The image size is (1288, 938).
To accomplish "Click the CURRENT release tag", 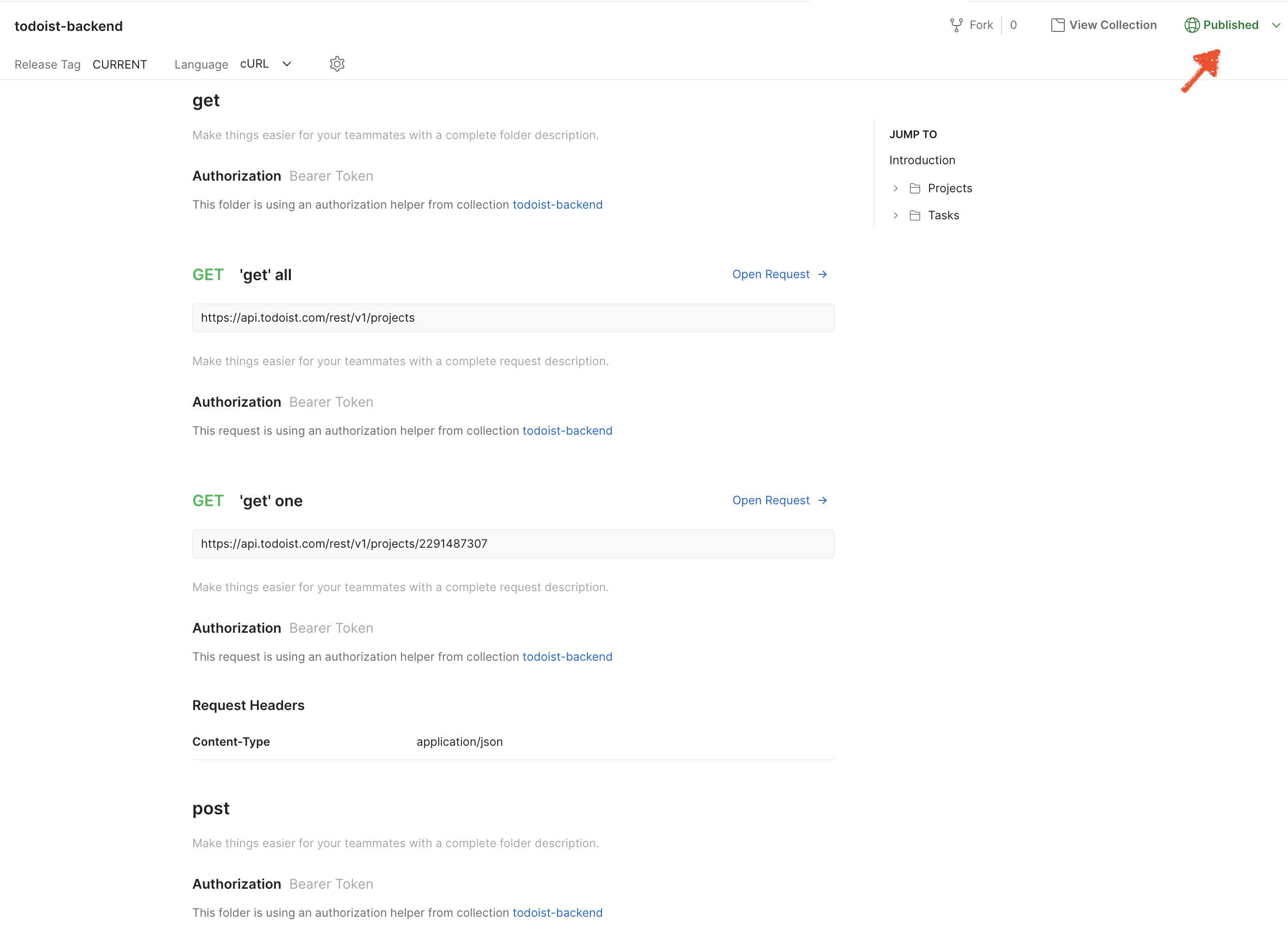I will [x=119, y=65].
